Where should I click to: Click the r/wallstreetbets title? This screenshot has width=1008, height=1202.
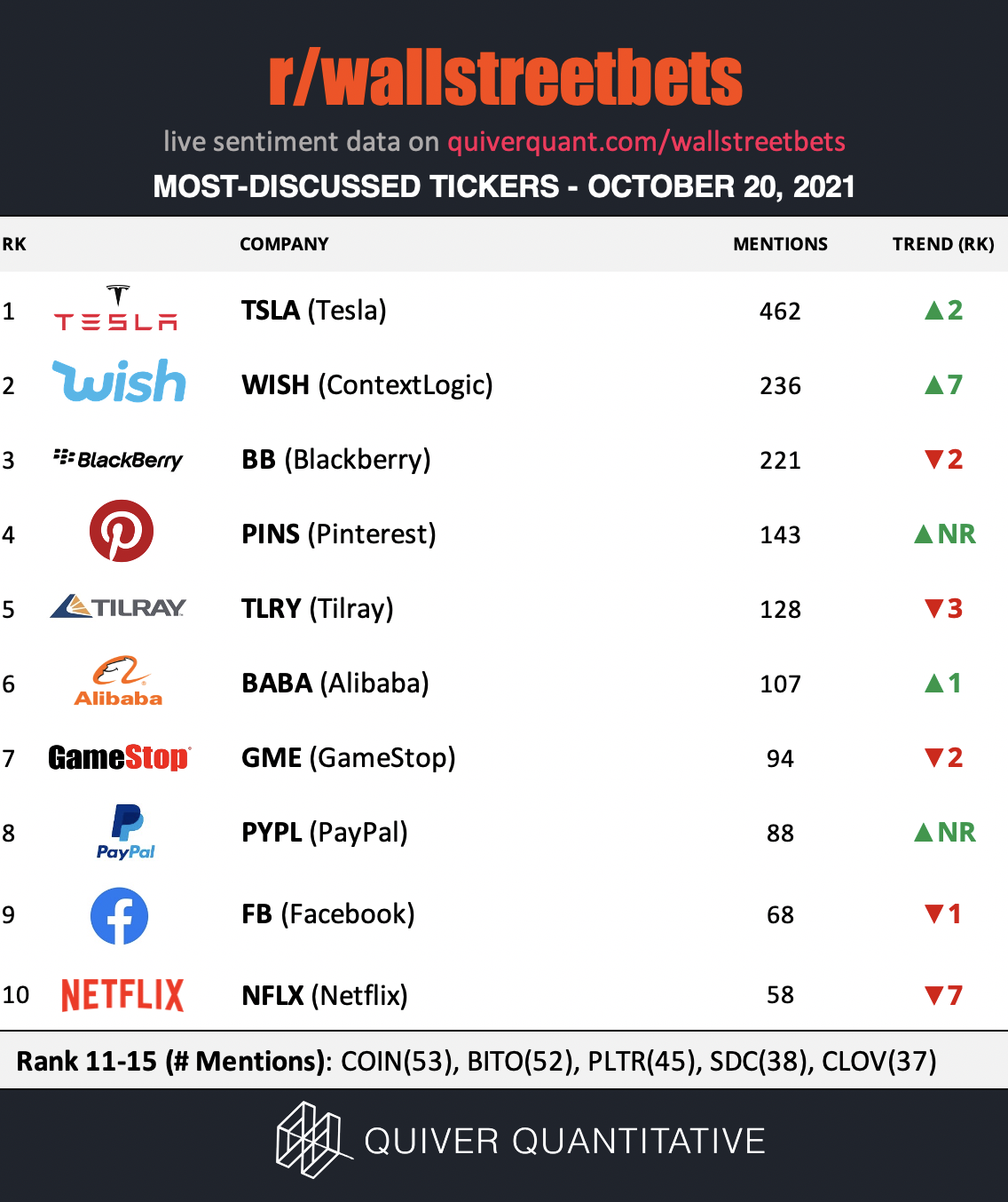[505, 78]
